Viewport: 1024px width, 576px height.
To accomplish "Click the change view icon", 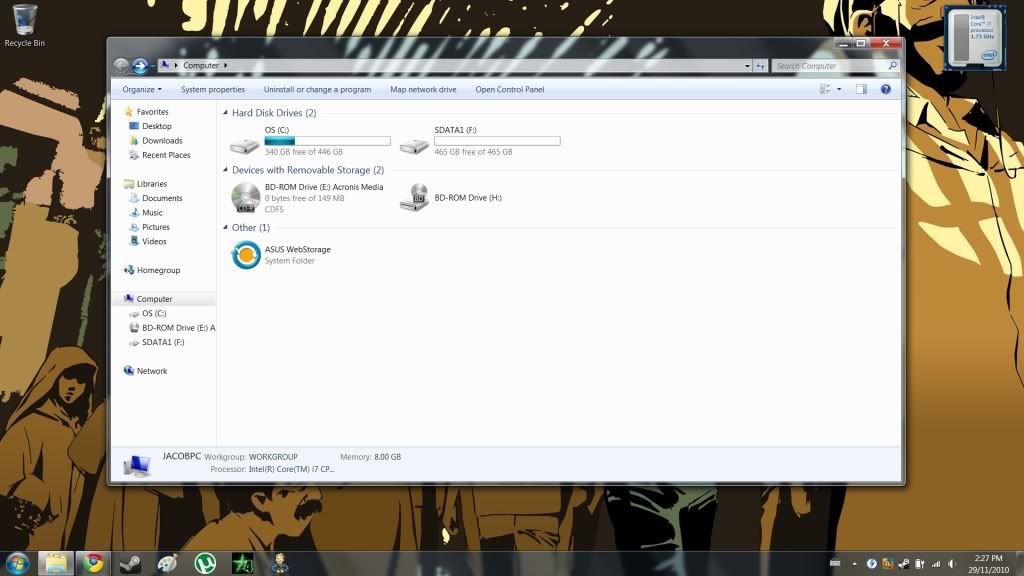I will point(825,89).
